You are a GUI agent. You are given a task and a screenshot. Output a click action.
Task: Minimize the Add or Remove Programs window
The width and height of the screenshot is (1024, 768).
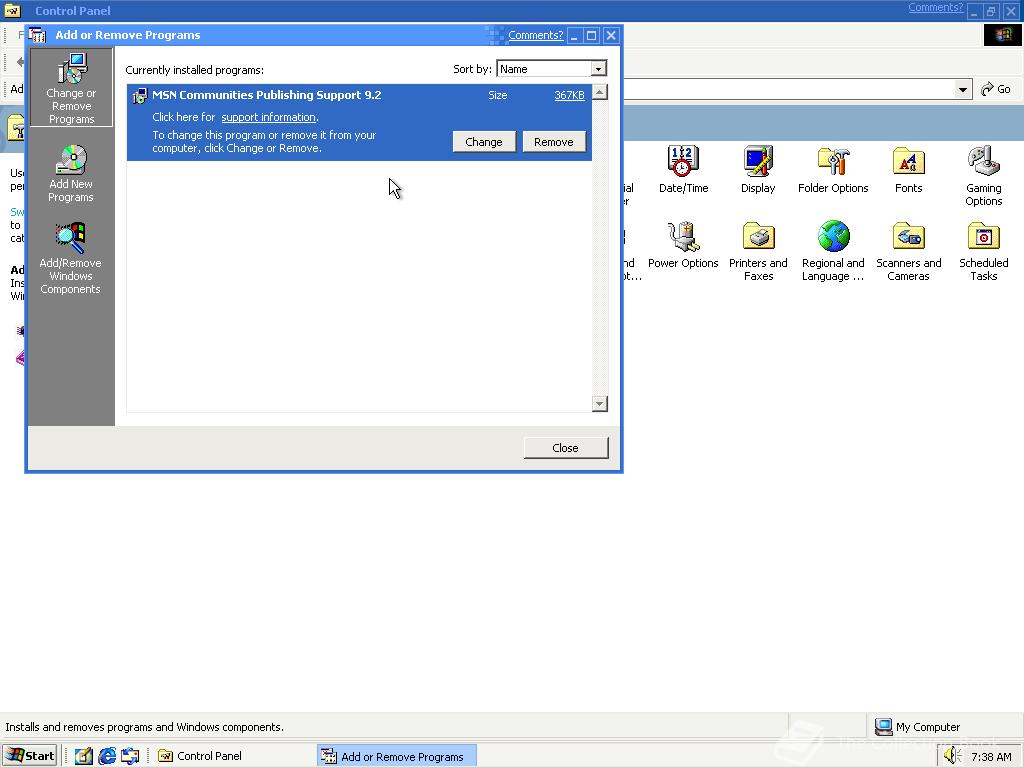pos(574,35)
